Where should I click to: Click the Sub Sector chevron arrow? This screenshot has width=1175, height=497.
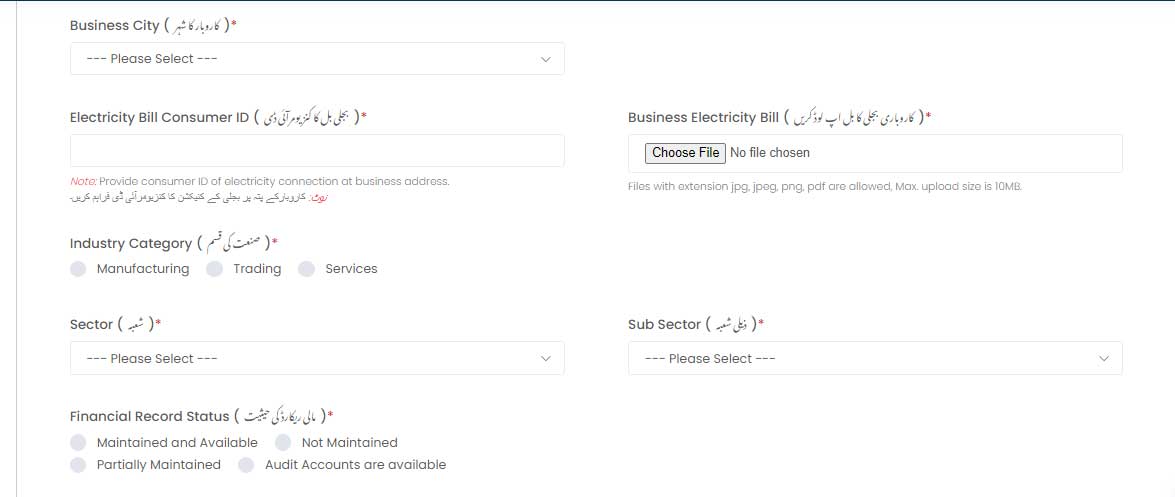(1104, 359)
